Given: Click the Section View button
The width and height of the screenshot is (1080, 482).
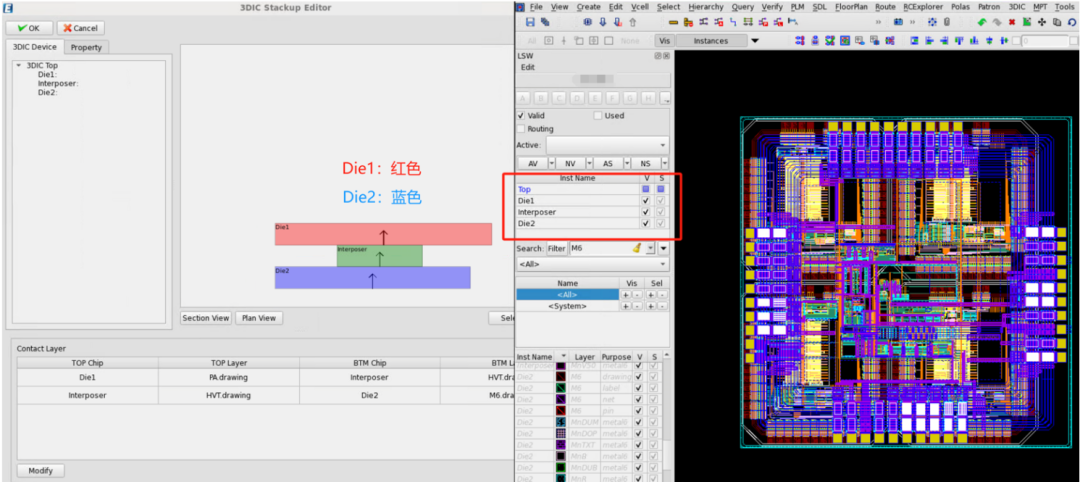Looking at the screenshot, I should (205, 318).
